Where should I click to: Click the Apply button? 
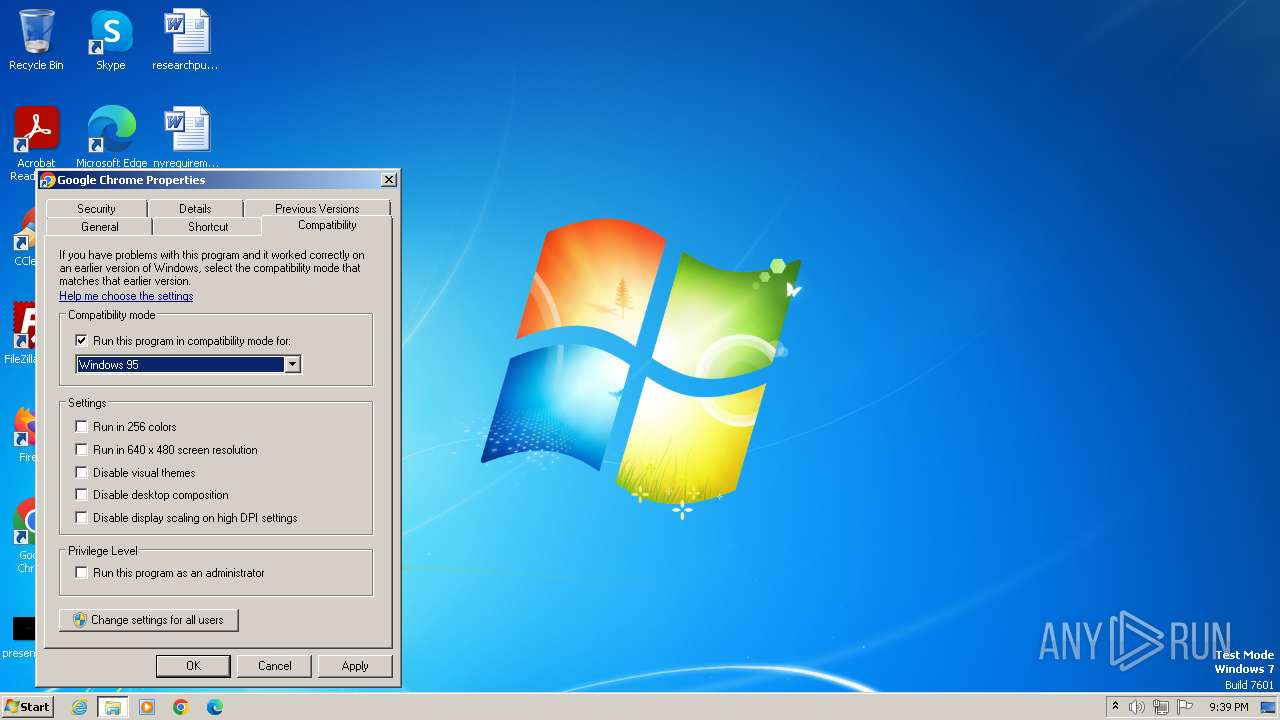pos(355,666)
